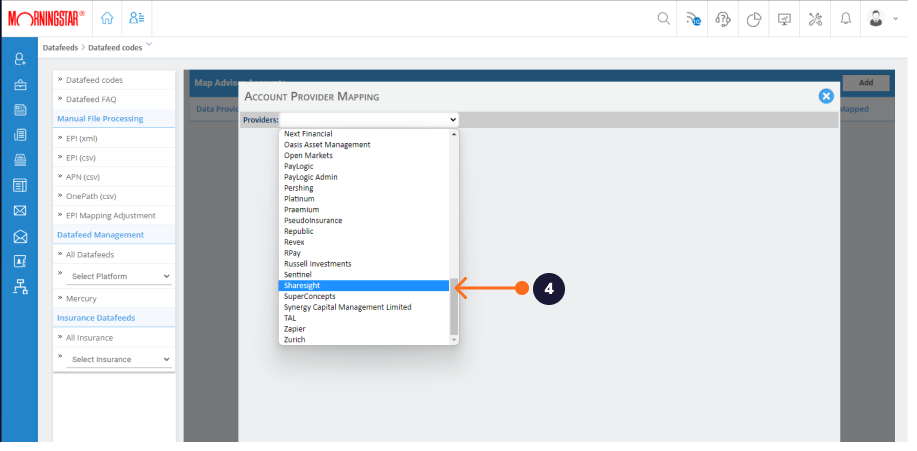Select Zurich provider
917x451 pixels.
click(364, 339)
